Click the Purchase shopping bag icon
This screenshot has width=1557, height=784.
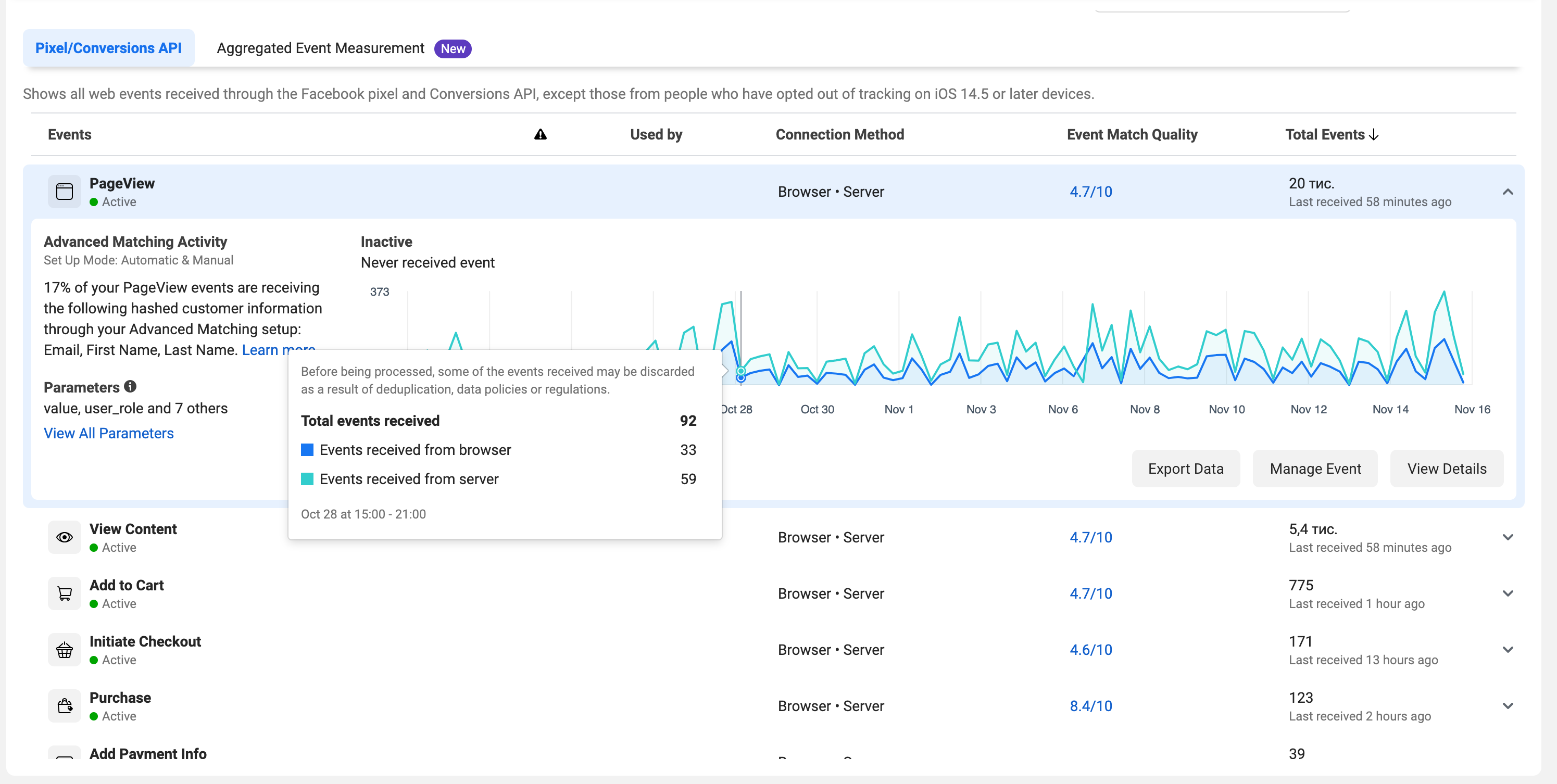pos(65,706)
